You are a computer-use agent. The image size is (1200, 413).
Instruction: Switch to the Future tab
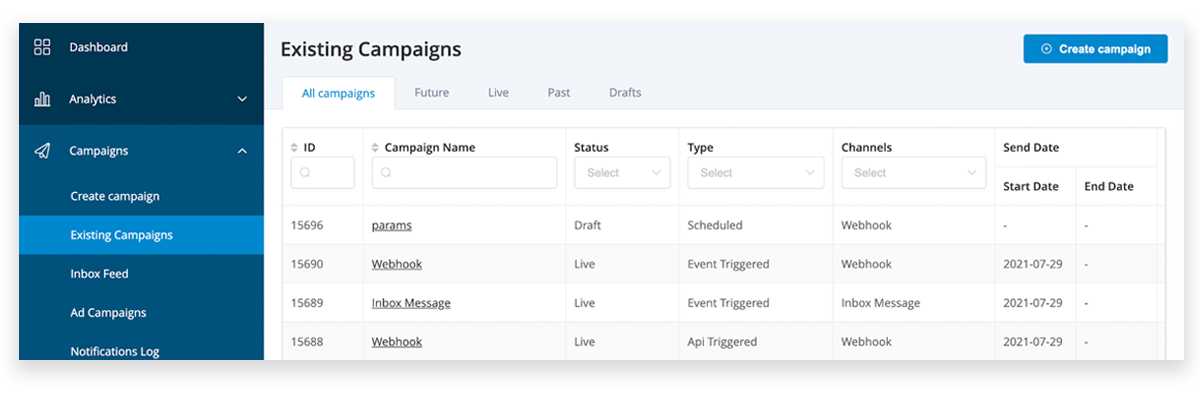tap(432, 93)
